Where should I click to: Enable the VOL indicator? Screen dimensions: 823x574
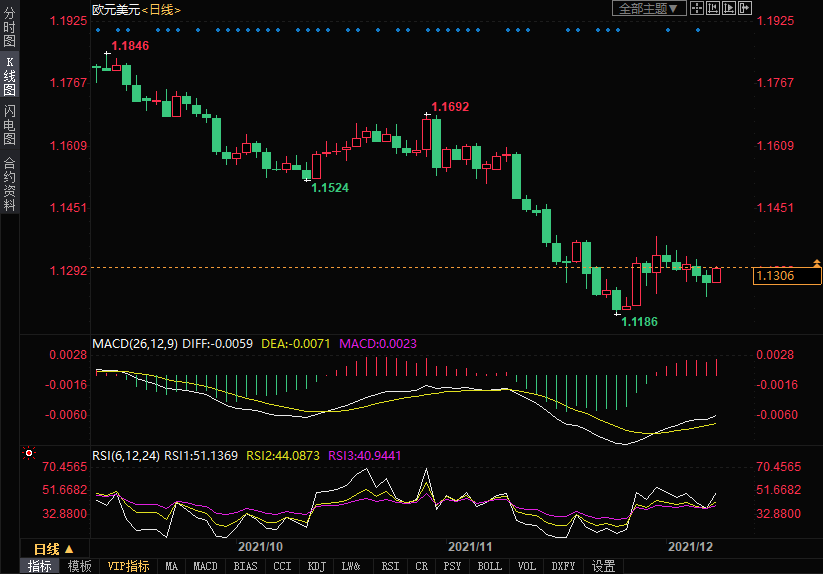(x=527, y=566)
